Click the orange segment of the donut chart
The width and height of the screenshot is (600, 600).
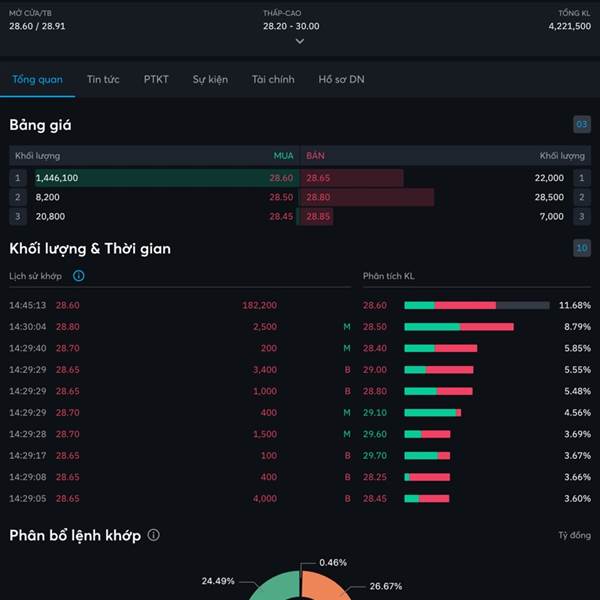click(323, 585)
